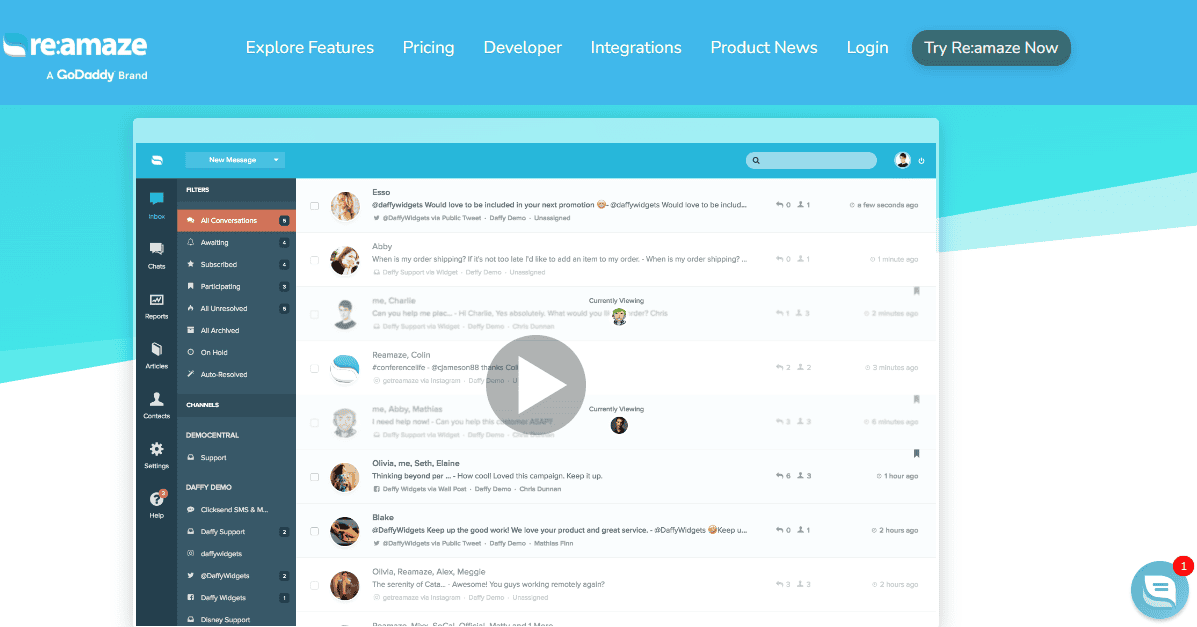Click the Try Re:amaze Now button

click(990, 47)
